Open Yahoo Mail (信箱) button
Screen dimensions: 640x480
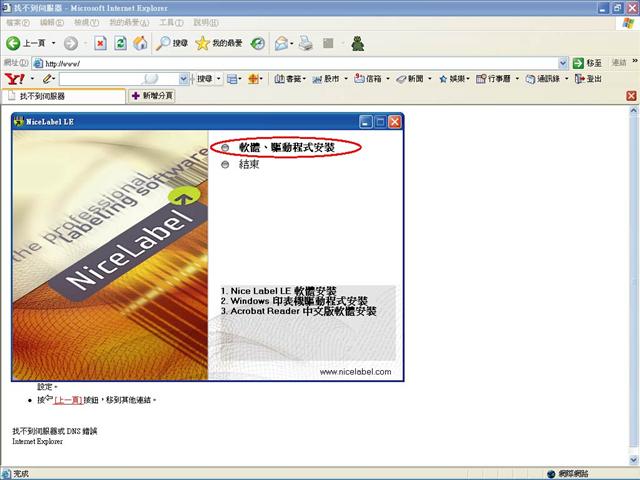click(367, 79)
